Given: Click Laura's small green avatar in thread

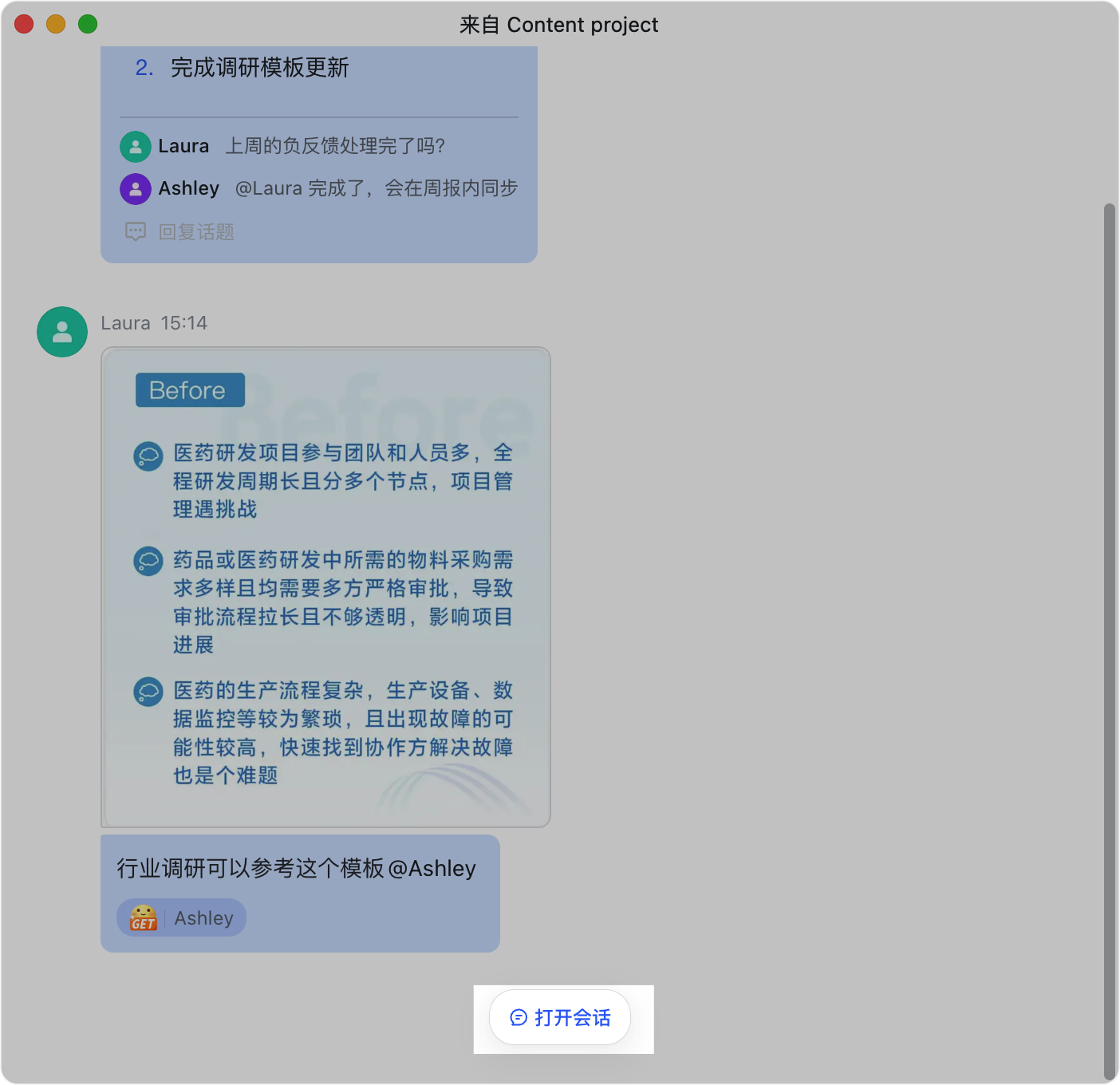Looking at the screenshot, I should tap(136, 147).
